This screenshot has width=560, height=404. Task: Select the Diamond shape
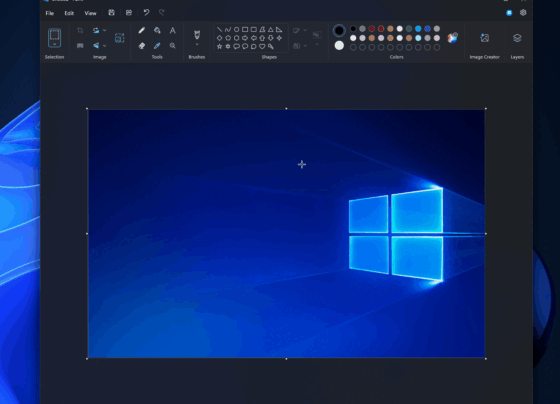219,38
